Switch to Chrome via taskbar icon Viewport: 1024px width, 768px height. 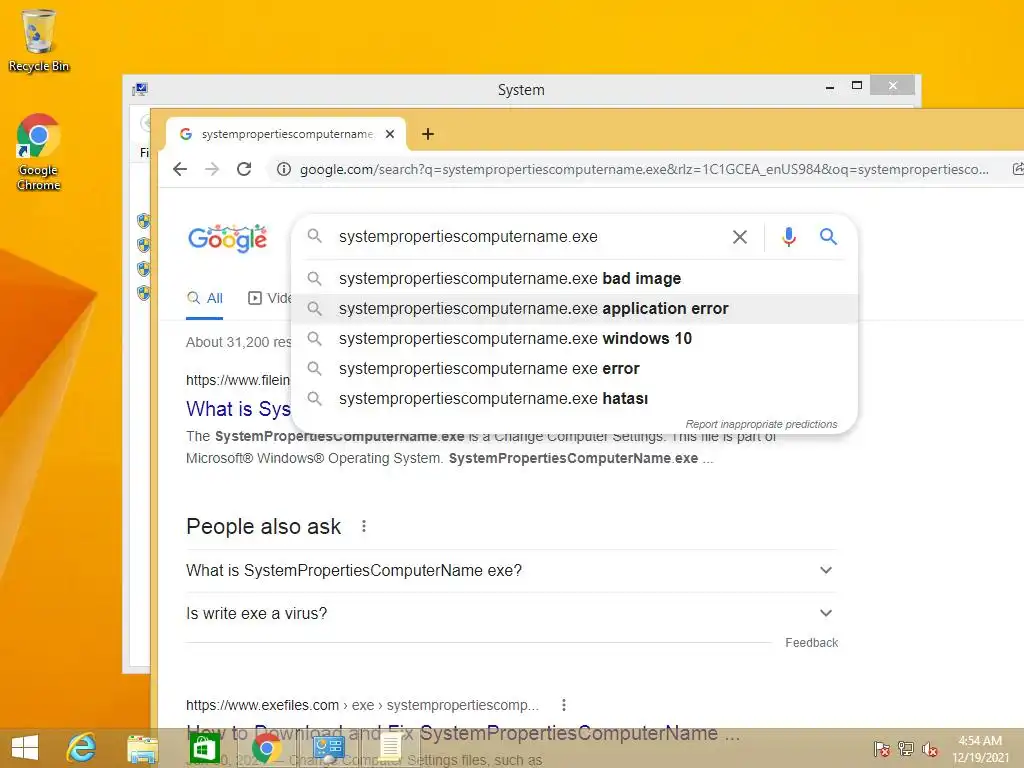(x=266, y=748)
